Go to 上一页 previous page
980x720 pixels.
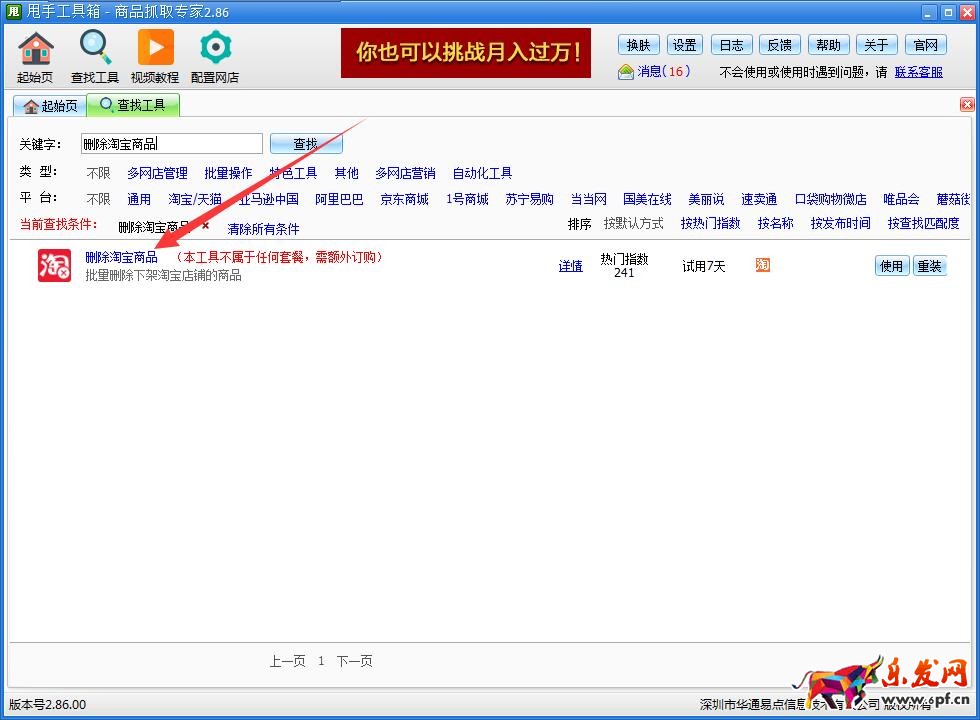tap(288, 661)
